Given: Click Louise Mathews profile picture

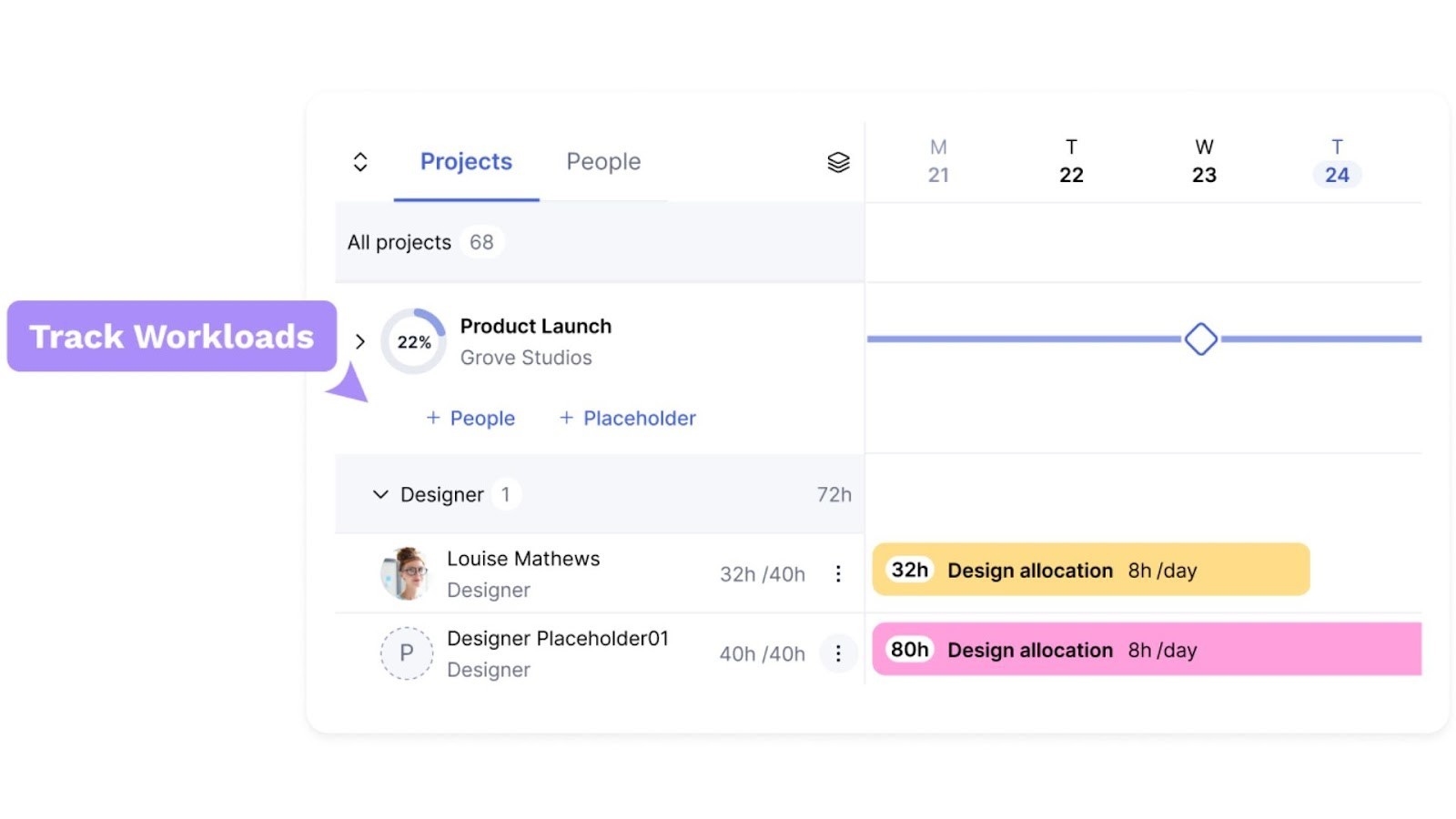Looking at the screenshot, I should (x=407, y=573).
